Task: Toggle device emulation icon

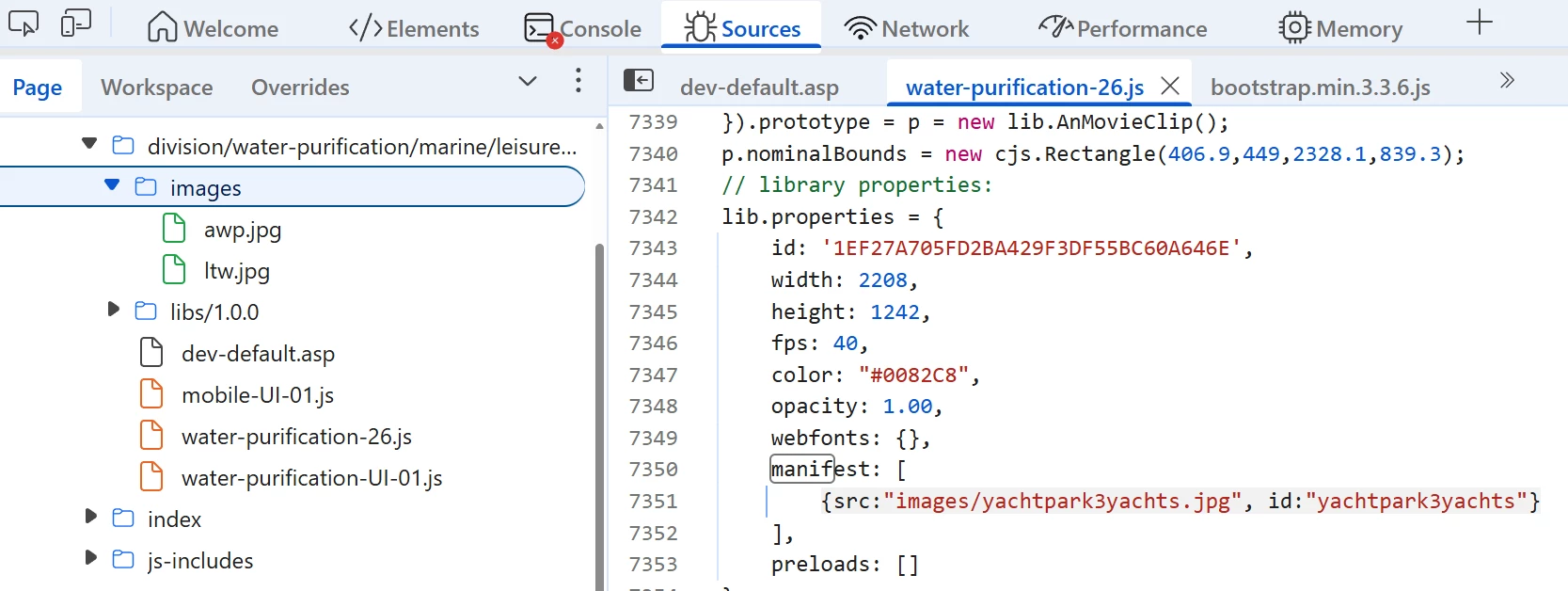Action: click(76, 23)
